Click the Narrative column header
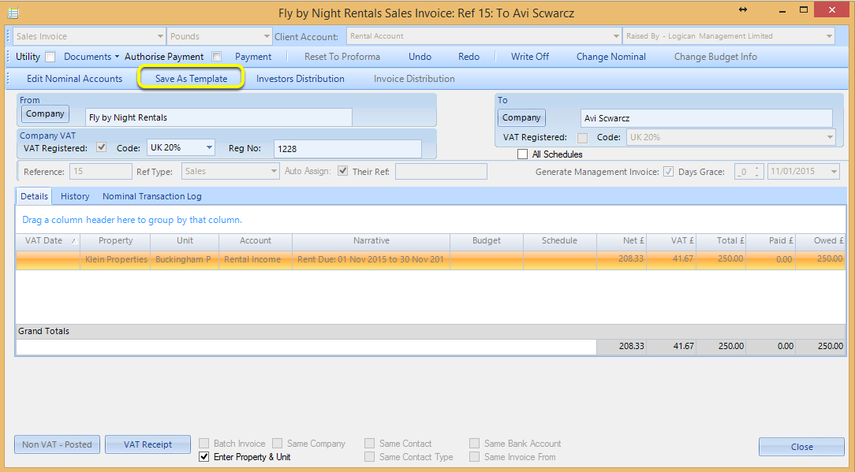Screen dimensions: 855x472 (371, 240)
